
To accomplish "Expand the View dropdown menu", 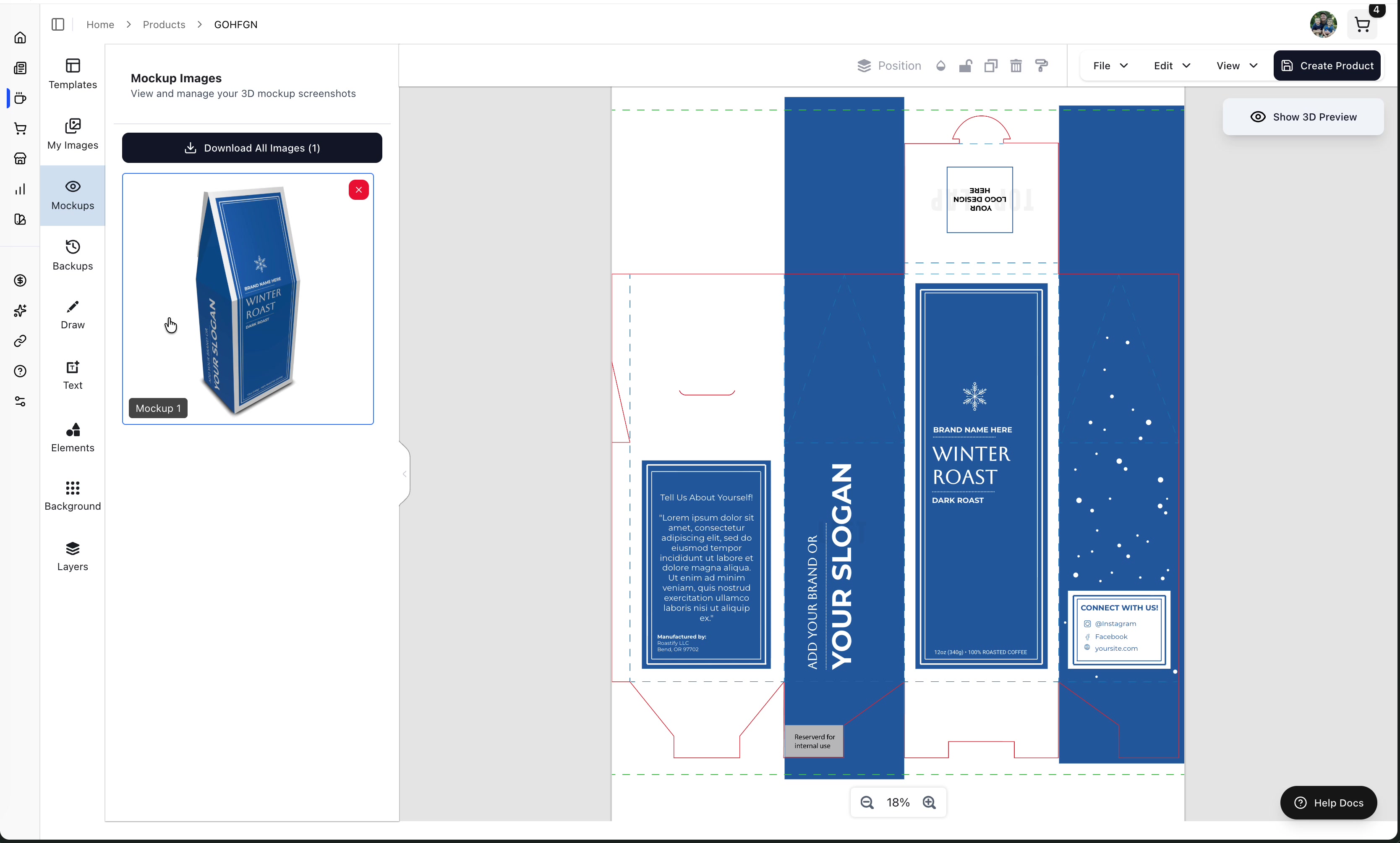I will [1236, 66].
